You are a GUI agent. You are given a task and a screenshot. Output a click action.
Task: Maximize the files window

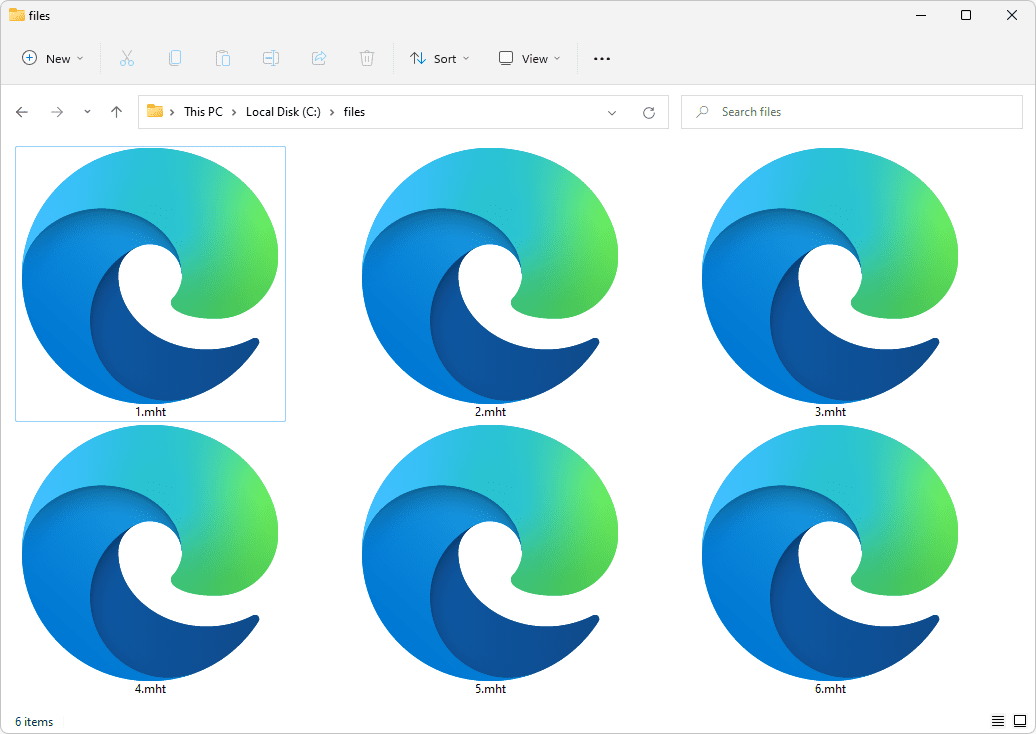(x=966, y=15)
